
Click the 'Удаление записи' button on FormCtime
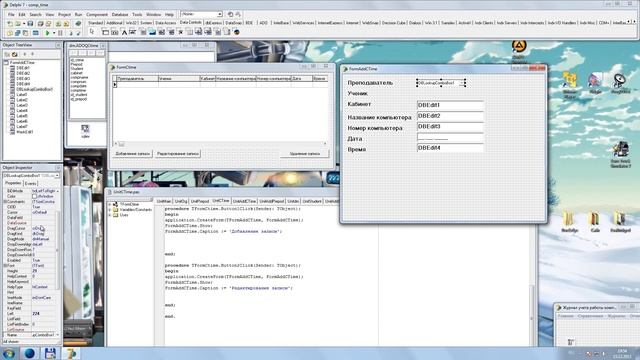click(x=304, y=154)
